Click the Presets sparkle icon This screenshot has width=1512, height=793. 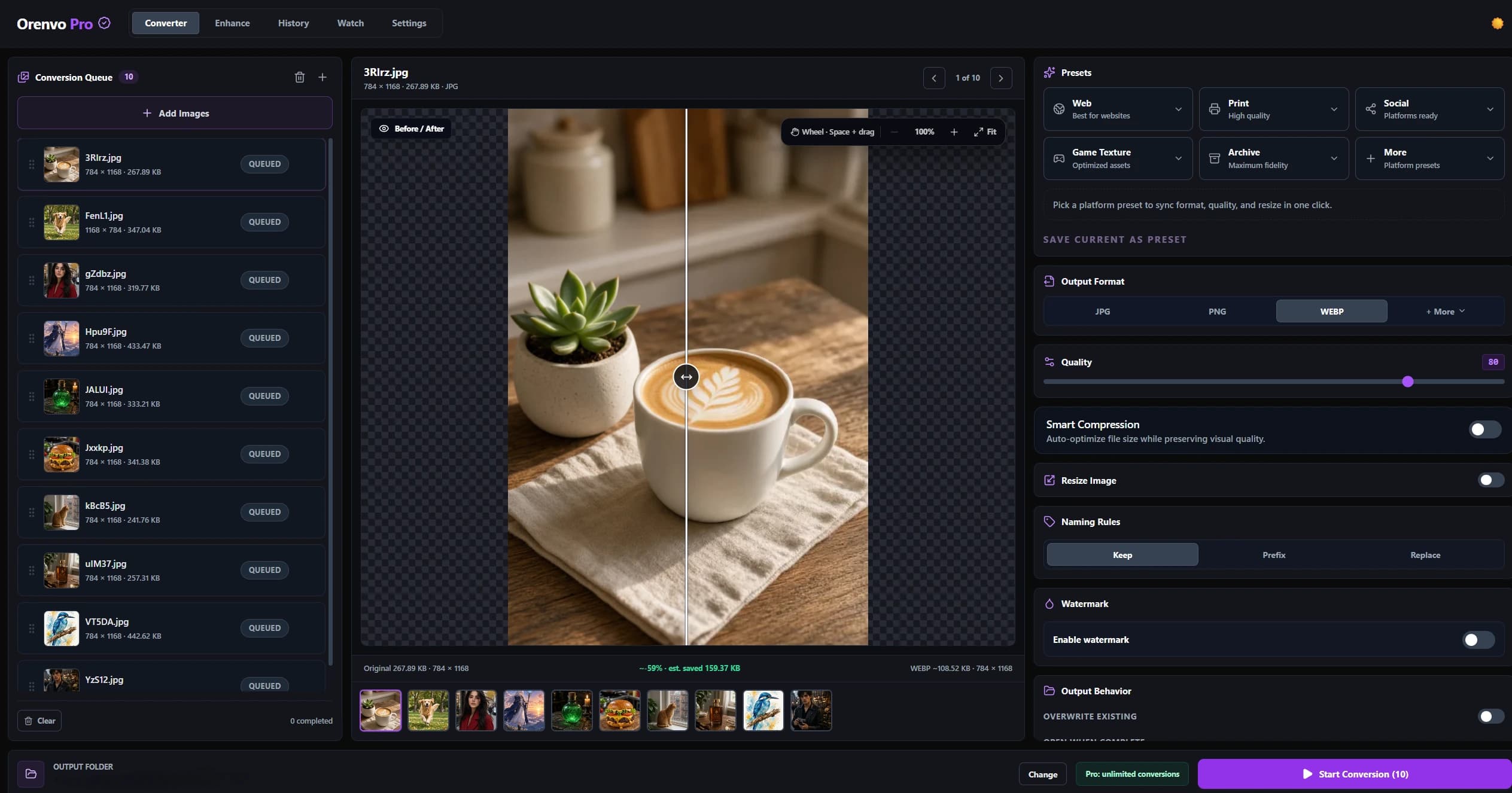[1049, 72]
